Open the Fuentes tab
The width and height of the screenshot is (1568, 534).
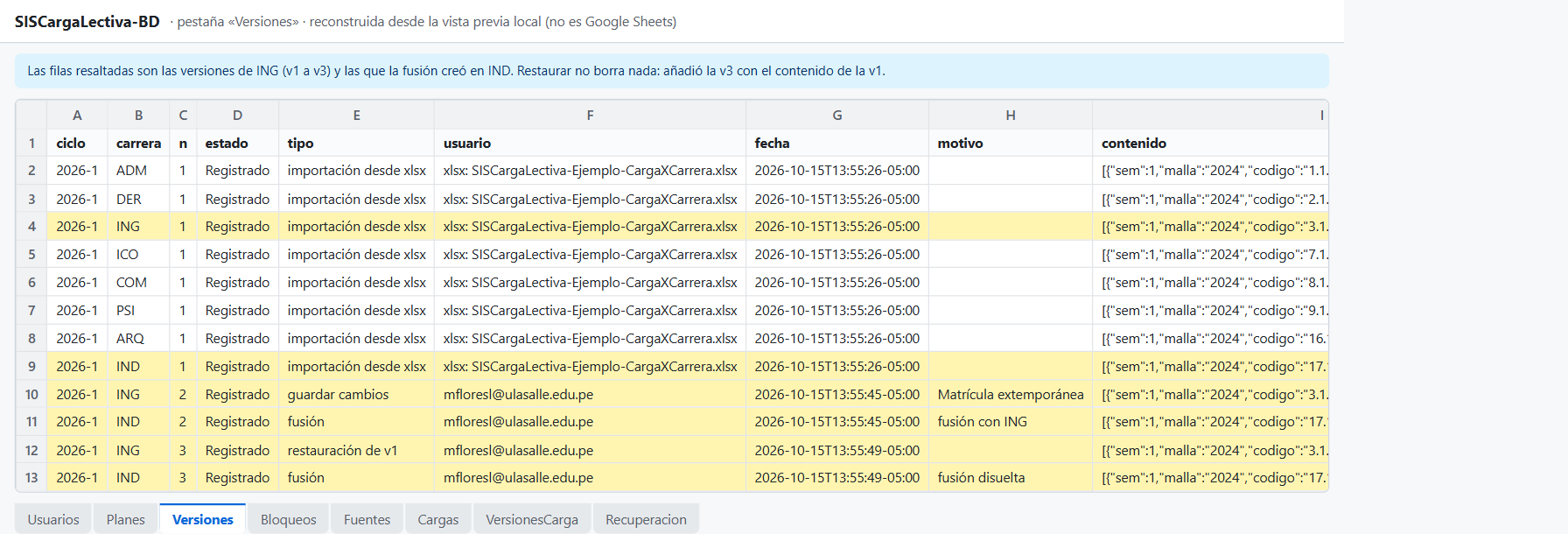click(x=367, y=519)
